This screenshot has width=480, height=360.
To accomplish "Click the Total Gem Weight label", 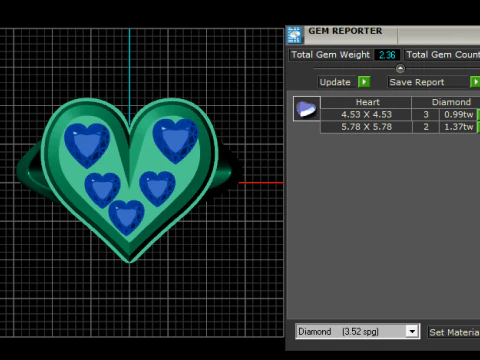I will (330, 55).
